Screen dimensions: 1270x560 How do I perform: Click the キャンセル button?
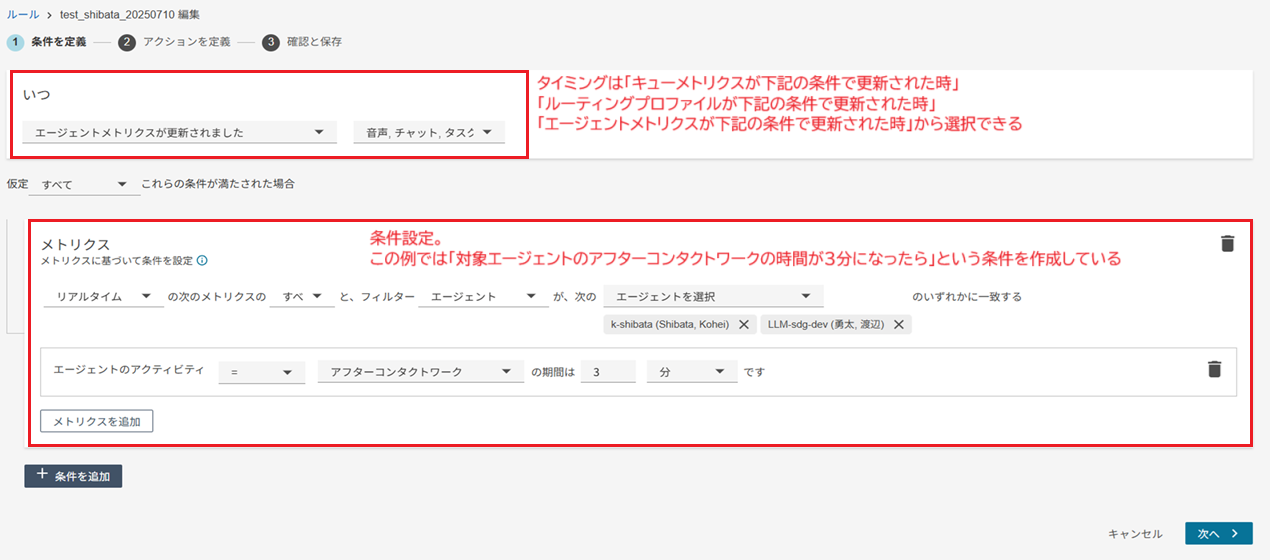(1135, 534)
